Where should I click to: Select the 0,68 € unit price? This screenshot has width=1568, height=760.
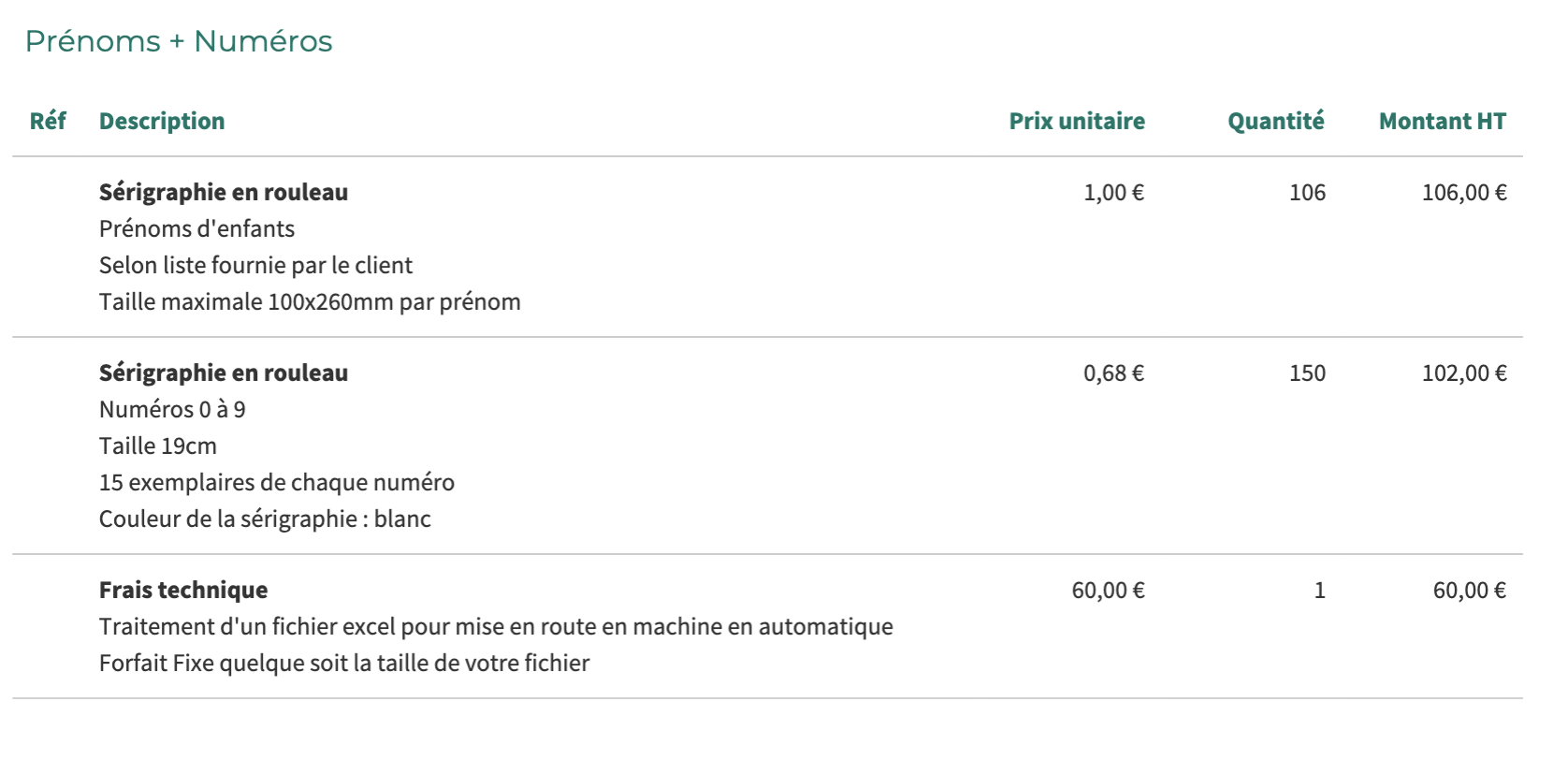(x=1113, y=373)
